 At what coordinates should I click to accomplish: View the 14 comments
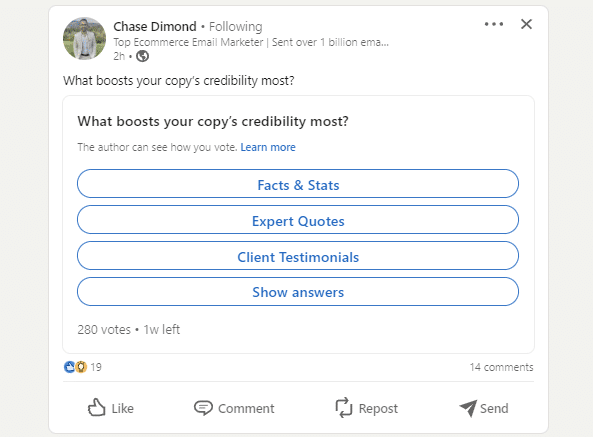coord(501,367)
